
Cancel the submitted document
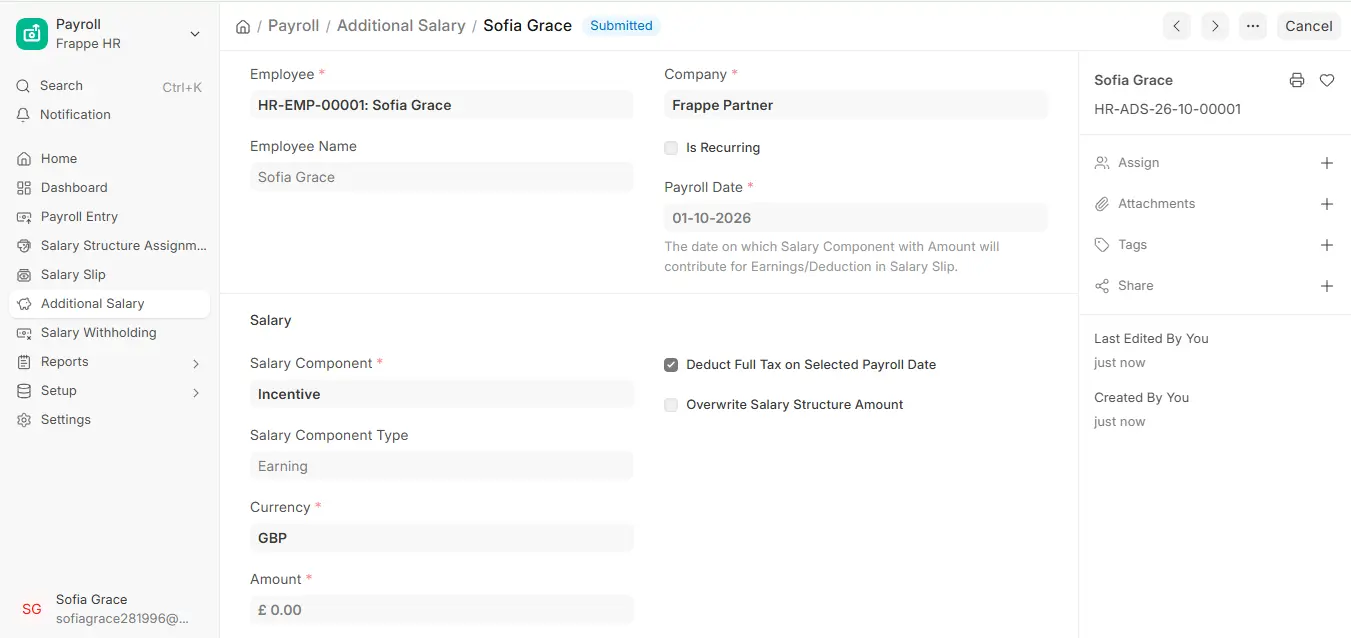pyautogui.click(x=1309, y=26)
